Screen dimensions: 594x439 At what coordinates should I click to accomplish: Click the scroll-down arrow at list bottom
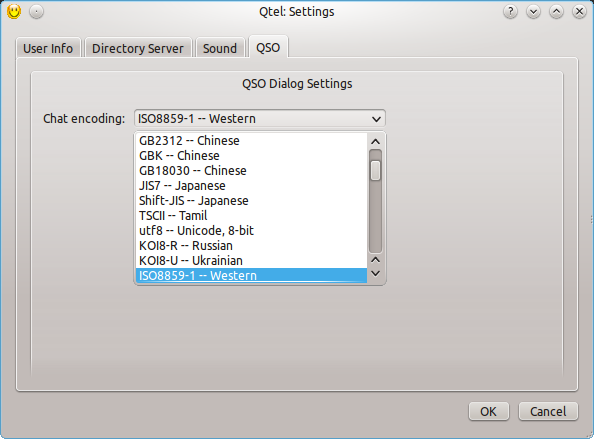coord(375,273)
